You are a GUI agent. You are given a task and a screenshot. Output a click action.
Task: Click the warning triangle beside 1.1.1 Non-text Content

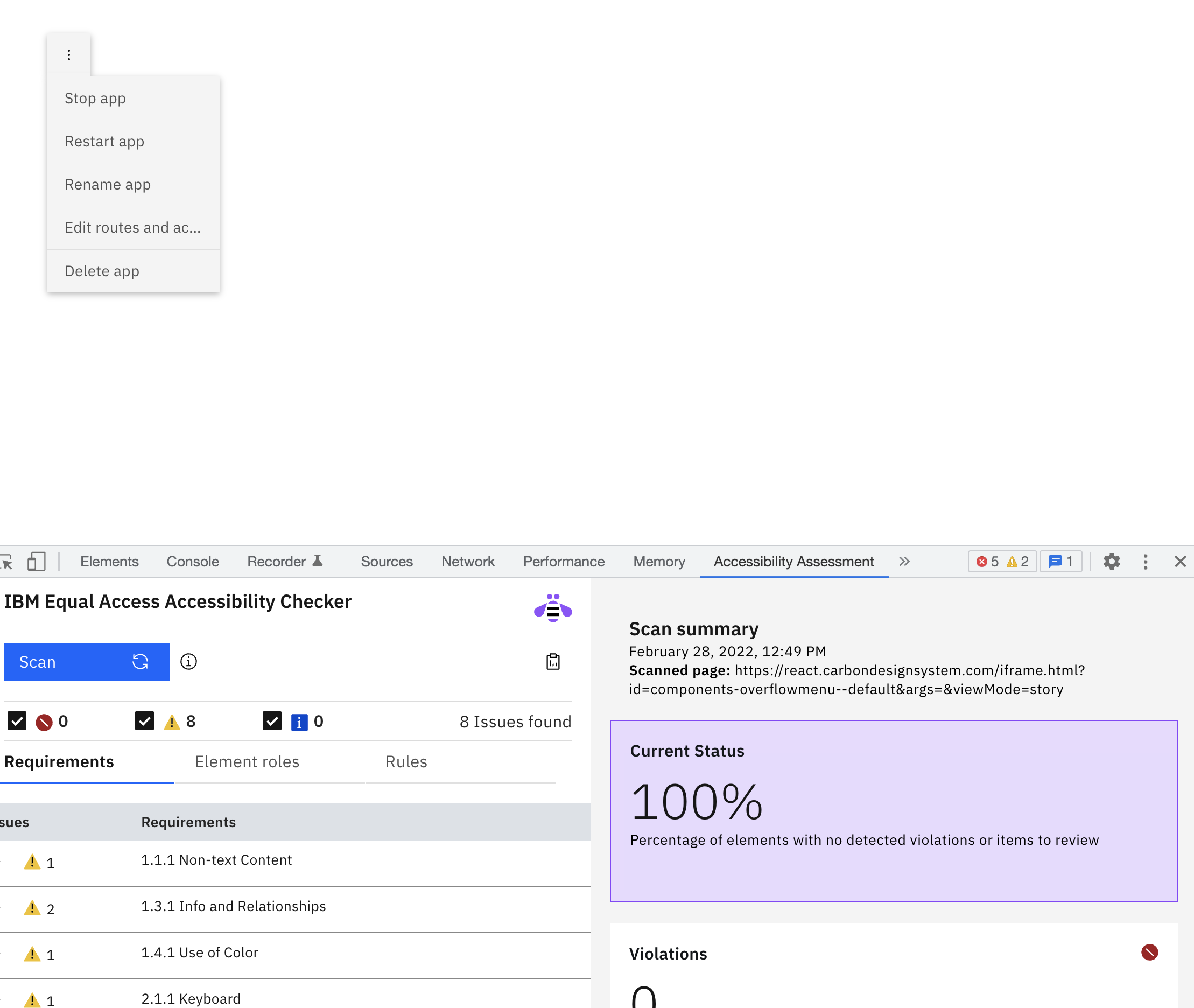(x=32, y=861)
